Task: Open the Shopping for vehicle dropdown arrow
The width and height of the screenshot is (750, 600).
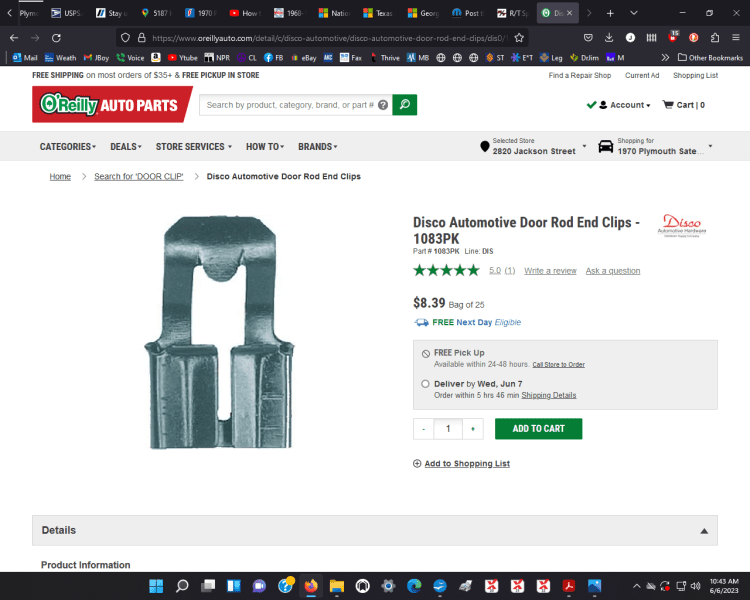Action: point(710,146)
